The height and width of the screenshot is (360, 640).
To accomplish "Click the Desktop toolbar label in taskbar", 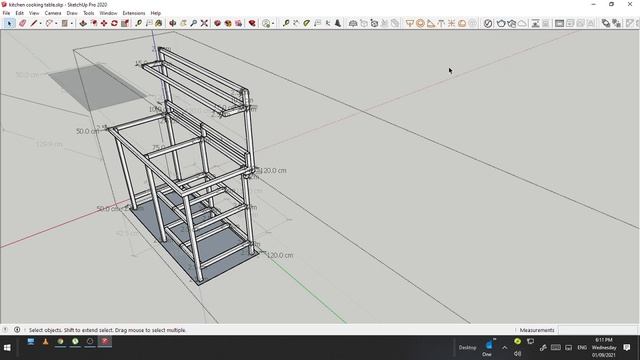I will (467, 348).
